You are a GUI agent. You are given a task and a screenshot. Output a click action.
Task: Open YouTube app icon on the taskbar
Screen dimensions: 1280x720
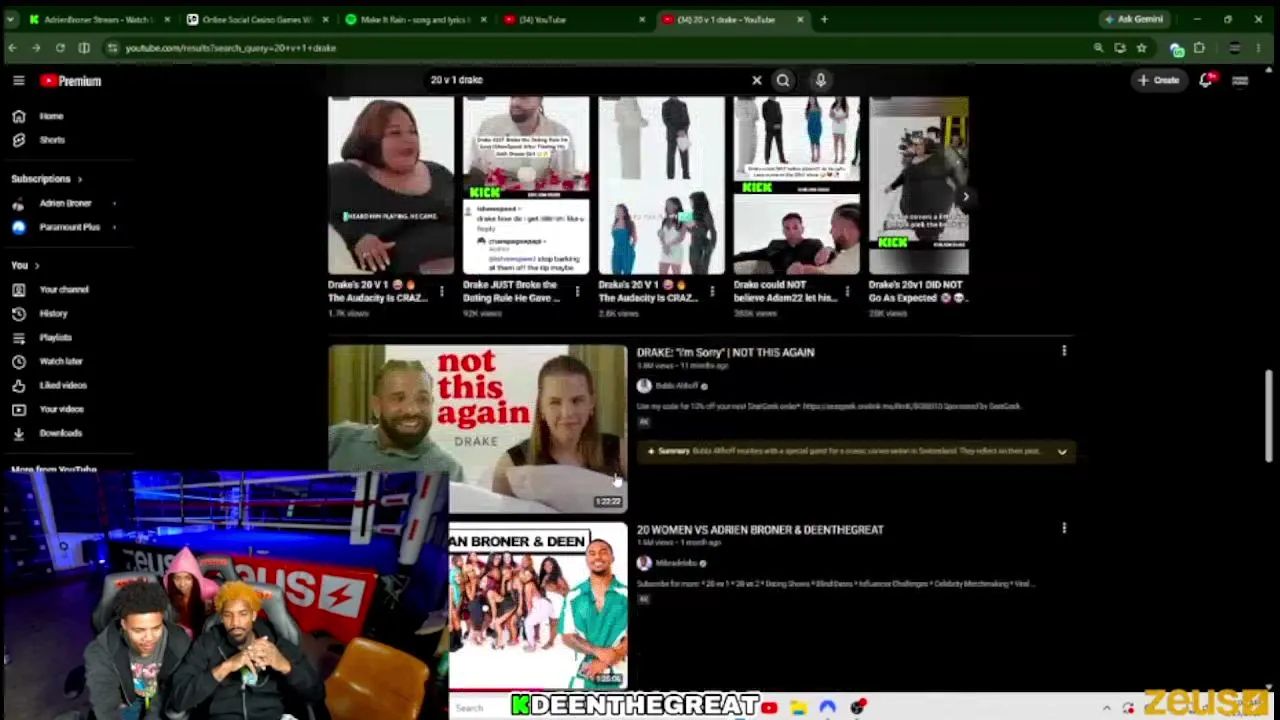point(769,708)
